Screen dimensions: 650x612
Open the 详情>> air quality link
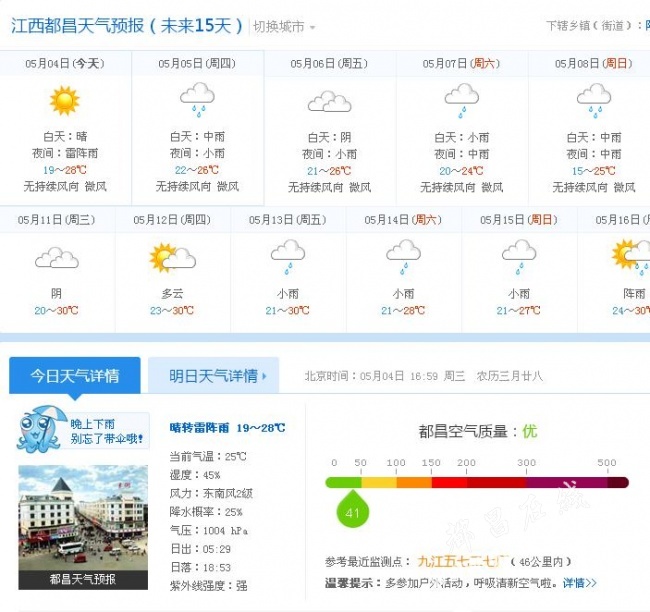pos(580,583)
